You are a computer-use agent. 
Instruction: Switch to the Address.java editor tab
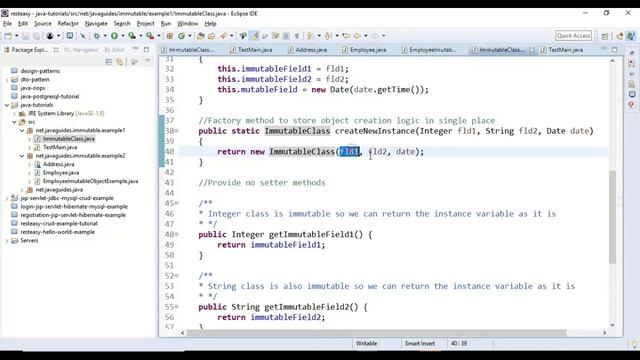coord(307,50)
